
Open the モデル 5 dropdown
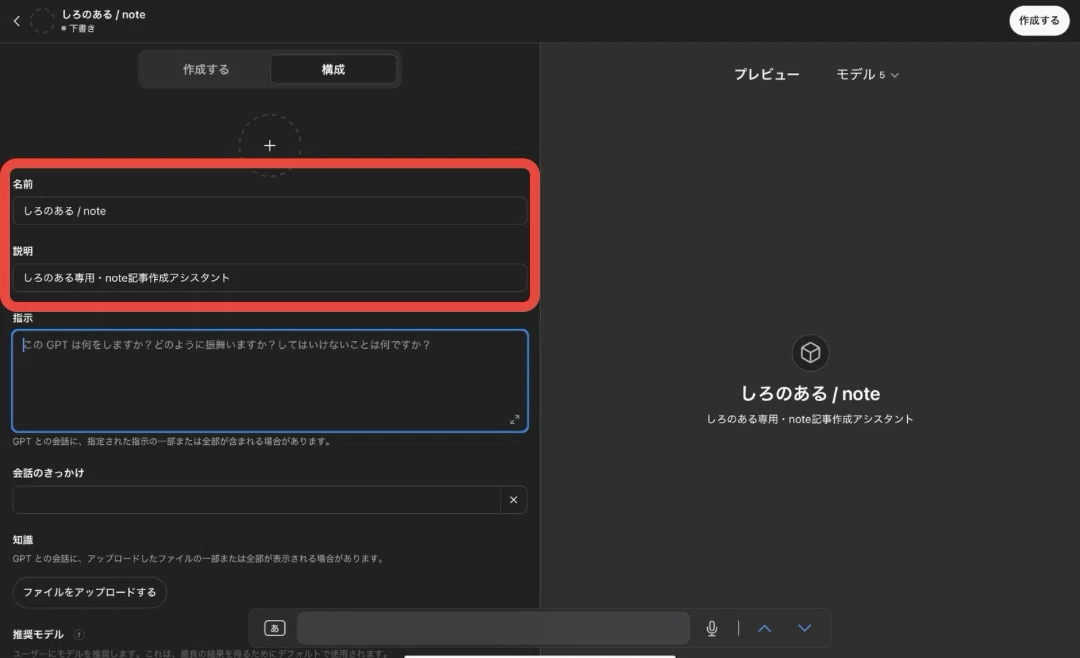point(867,74)
